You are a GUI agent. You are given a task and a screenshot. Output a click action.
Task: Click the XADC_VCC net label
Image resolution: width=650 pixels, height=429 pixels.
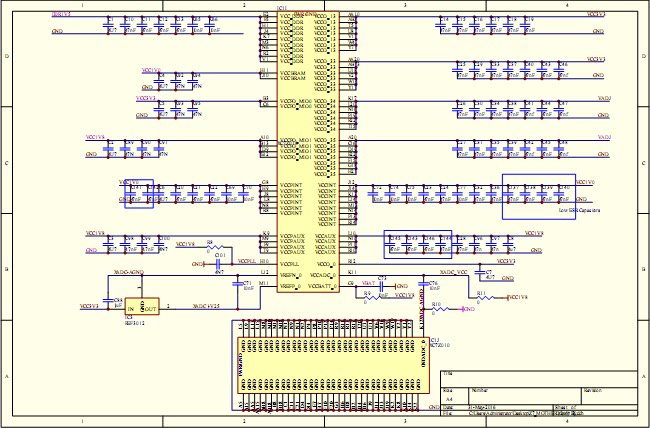click(454, 272)
